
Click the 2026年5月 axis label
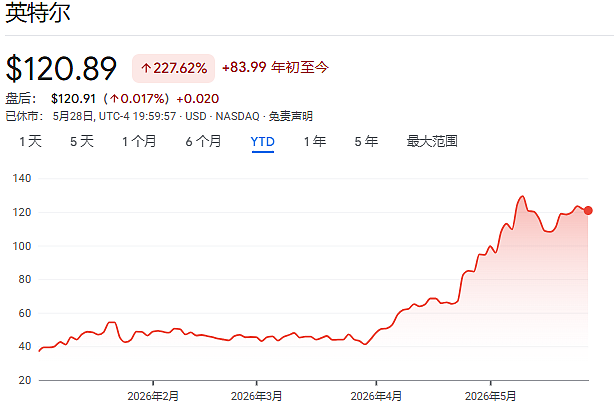coord(491,396)
